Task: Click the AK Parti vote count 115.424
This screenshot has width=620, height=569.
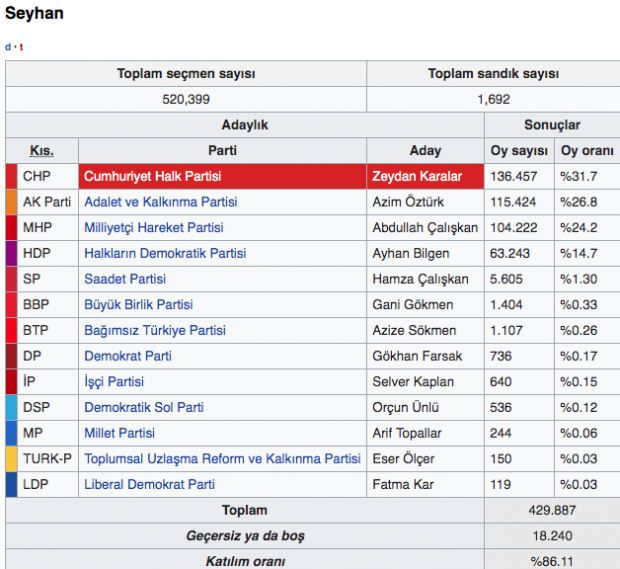Action: coord(513,202)
